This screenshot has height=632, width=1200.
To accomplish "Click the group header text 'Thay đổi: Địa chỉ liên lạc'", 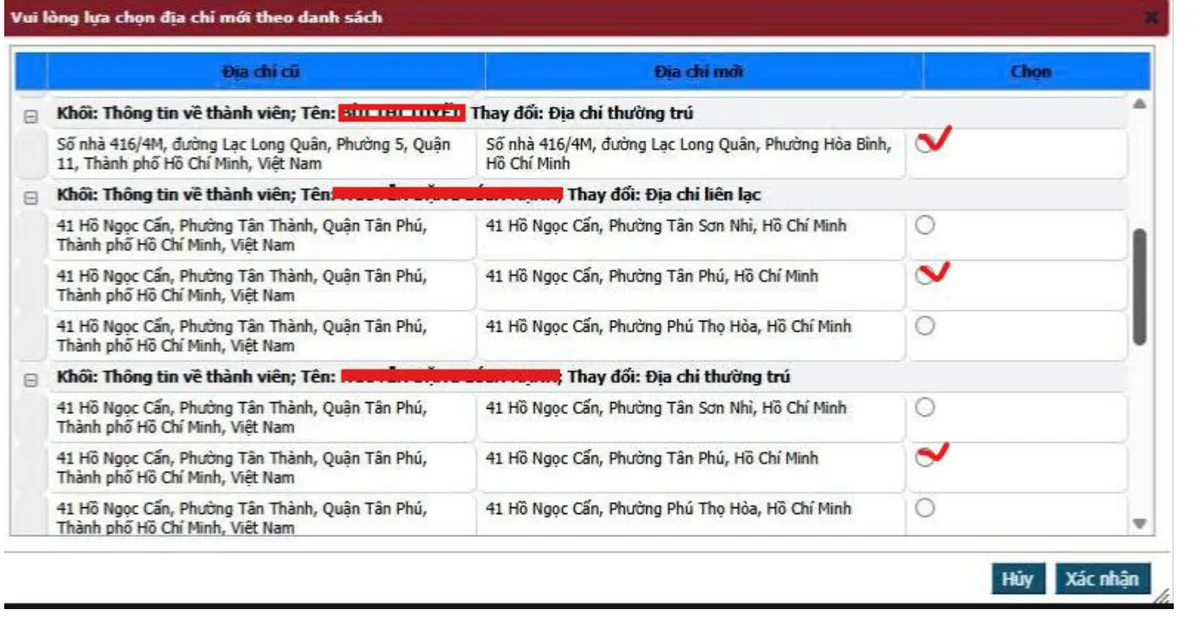I will coord(664,194).
